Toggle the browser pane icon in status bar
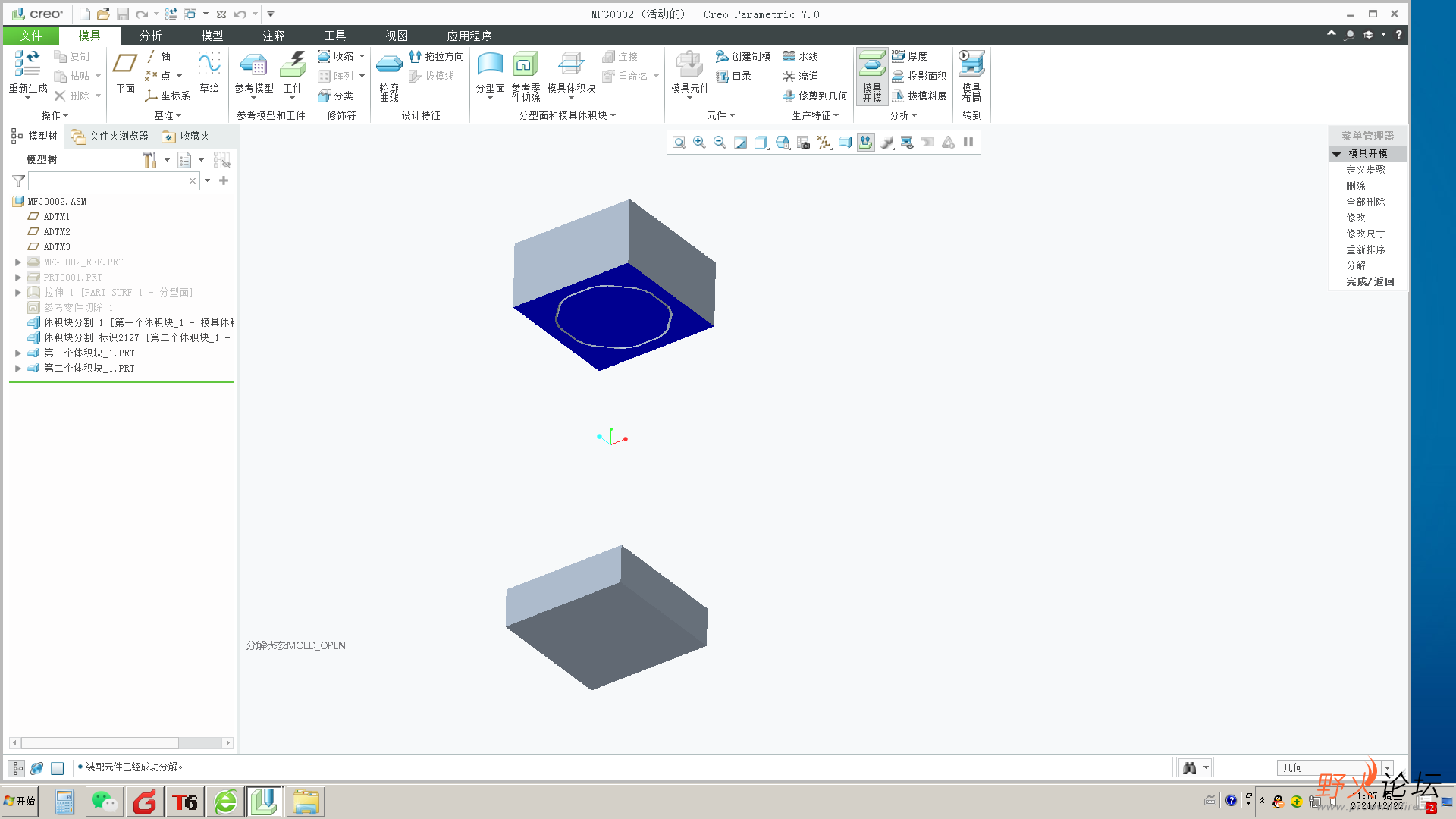This screenshot has height=819, width=1456. tap(36, 768)
